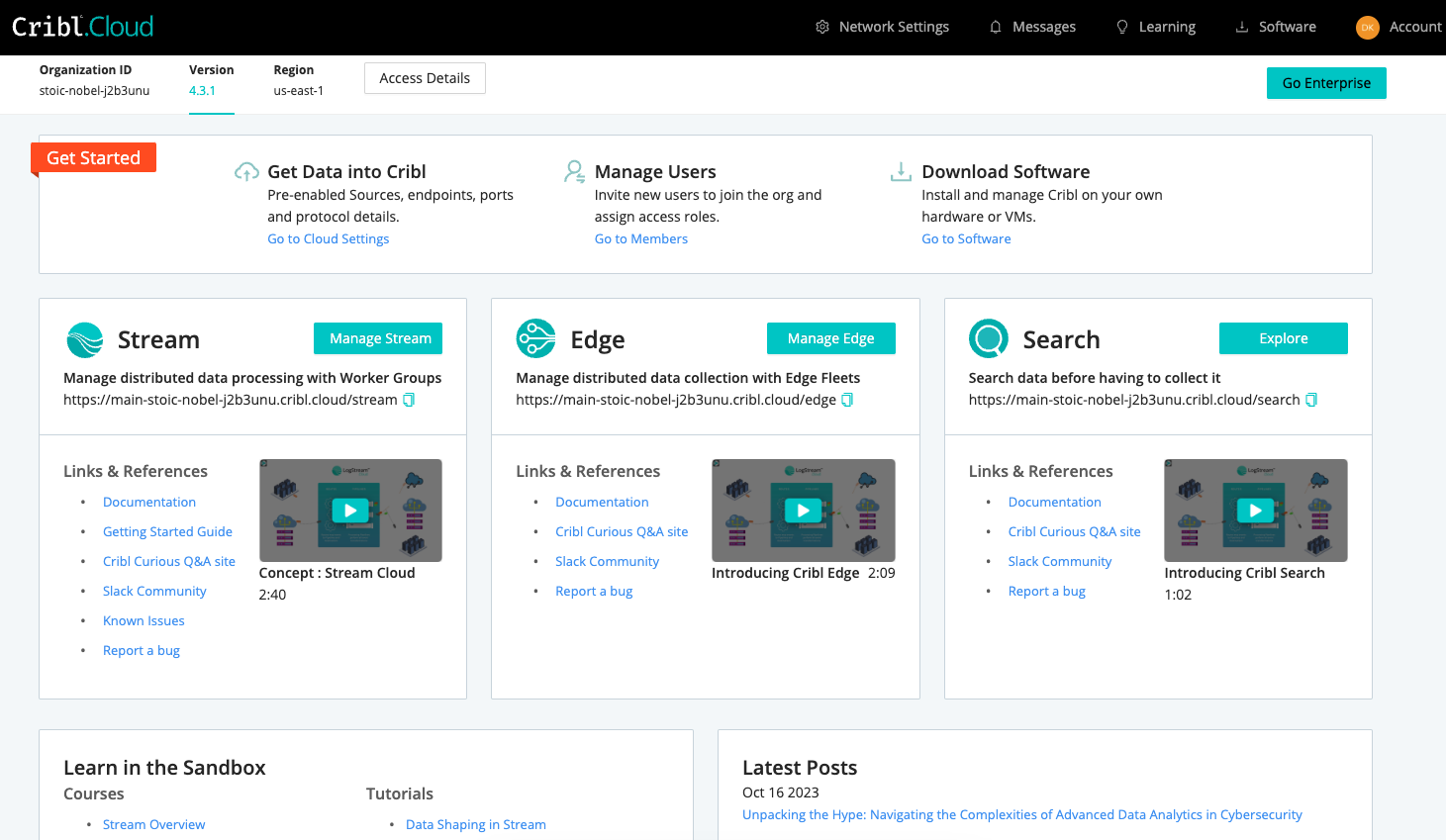Click the Search magnifier product icon

click(x=989, y=339)
